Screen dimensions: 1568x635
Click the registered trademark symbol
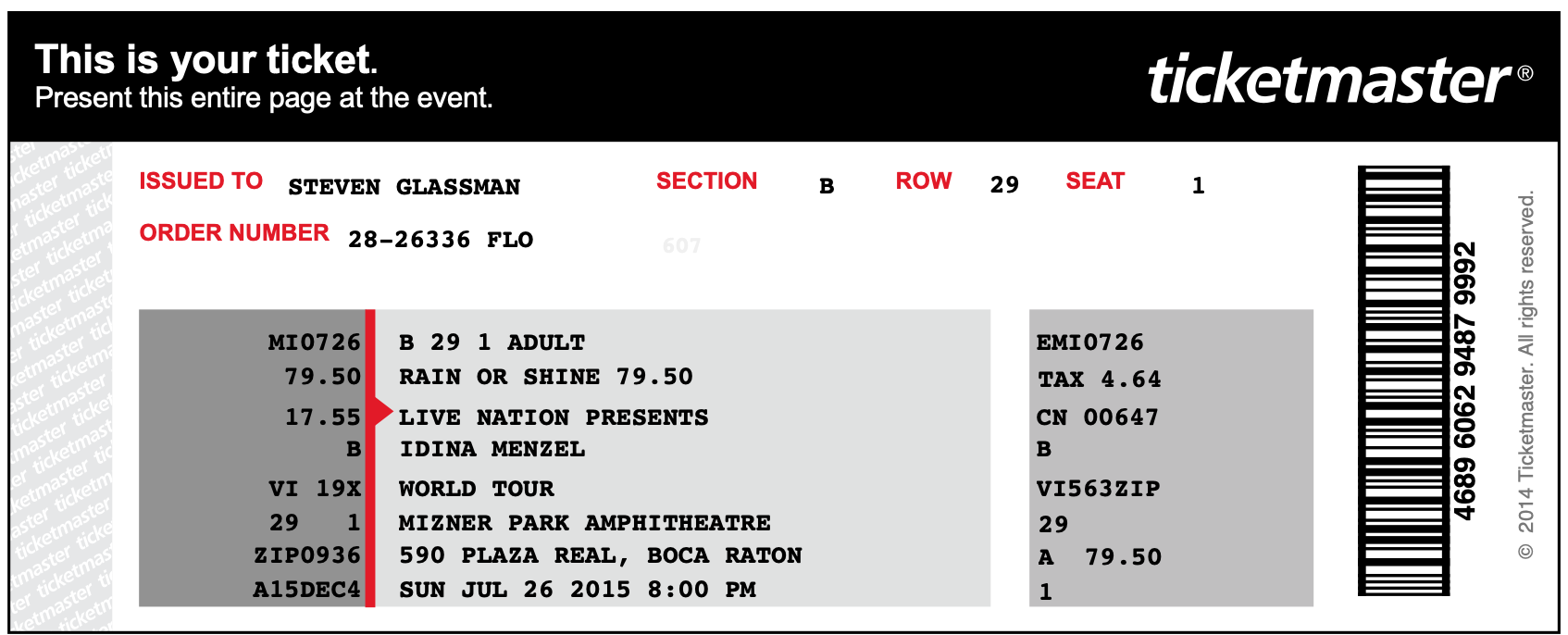(x=1525, y=73)
